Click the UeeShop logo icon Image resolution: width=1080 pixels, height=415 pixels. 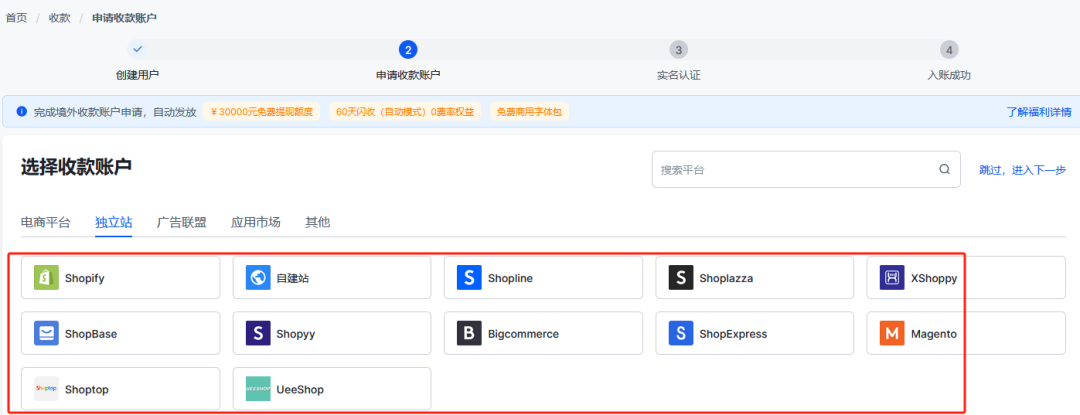[258, 389]
